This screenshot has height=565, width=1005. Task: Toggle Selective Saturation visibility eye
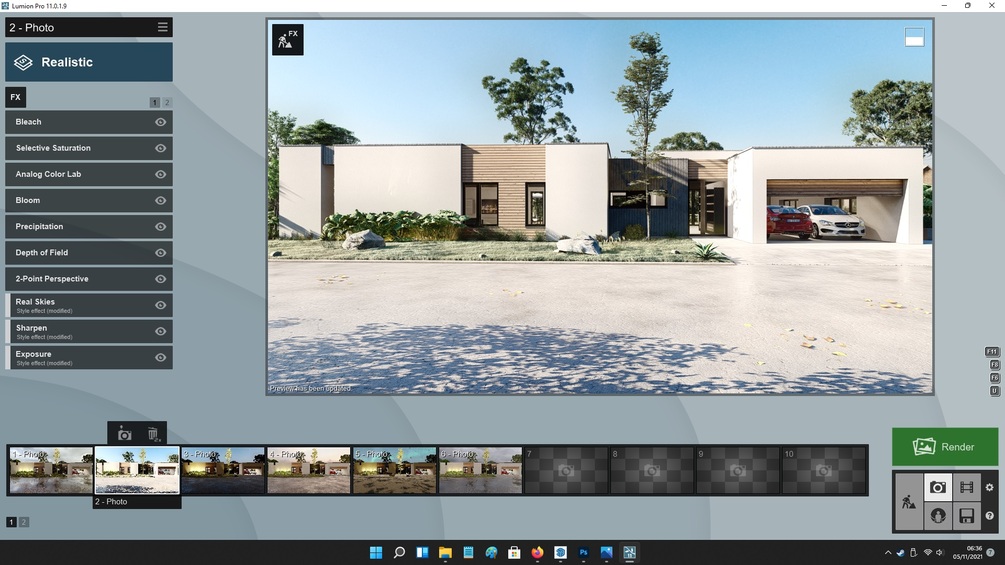[x=160, y=148]
